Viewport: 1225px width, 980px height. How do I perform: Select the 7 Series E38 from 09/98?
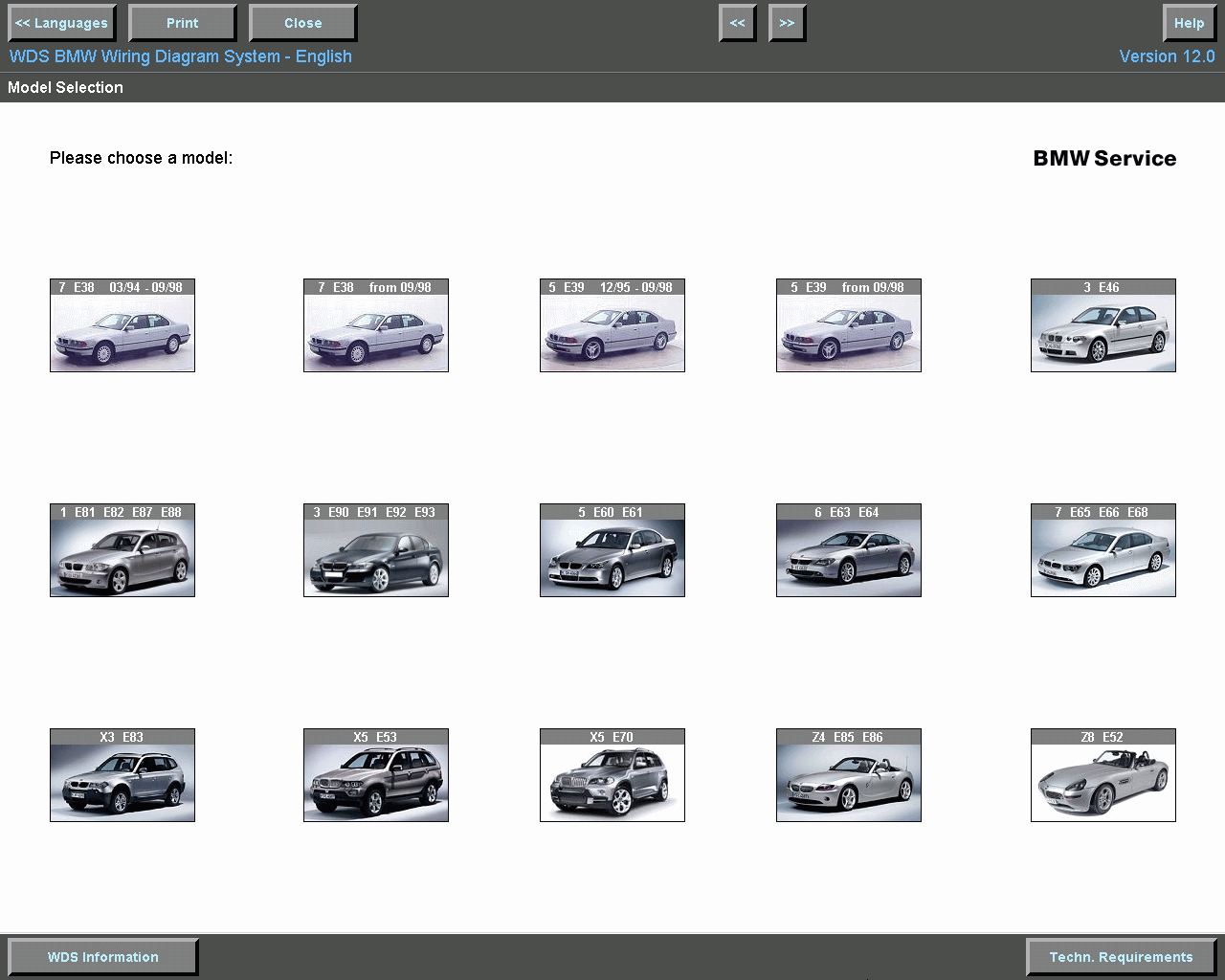point(375,325)
